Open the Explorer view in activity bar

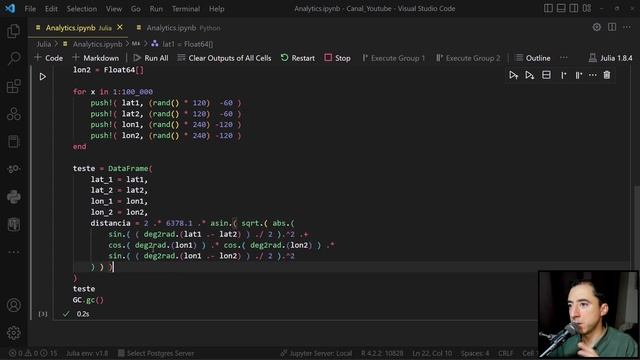tap(13, 31)
